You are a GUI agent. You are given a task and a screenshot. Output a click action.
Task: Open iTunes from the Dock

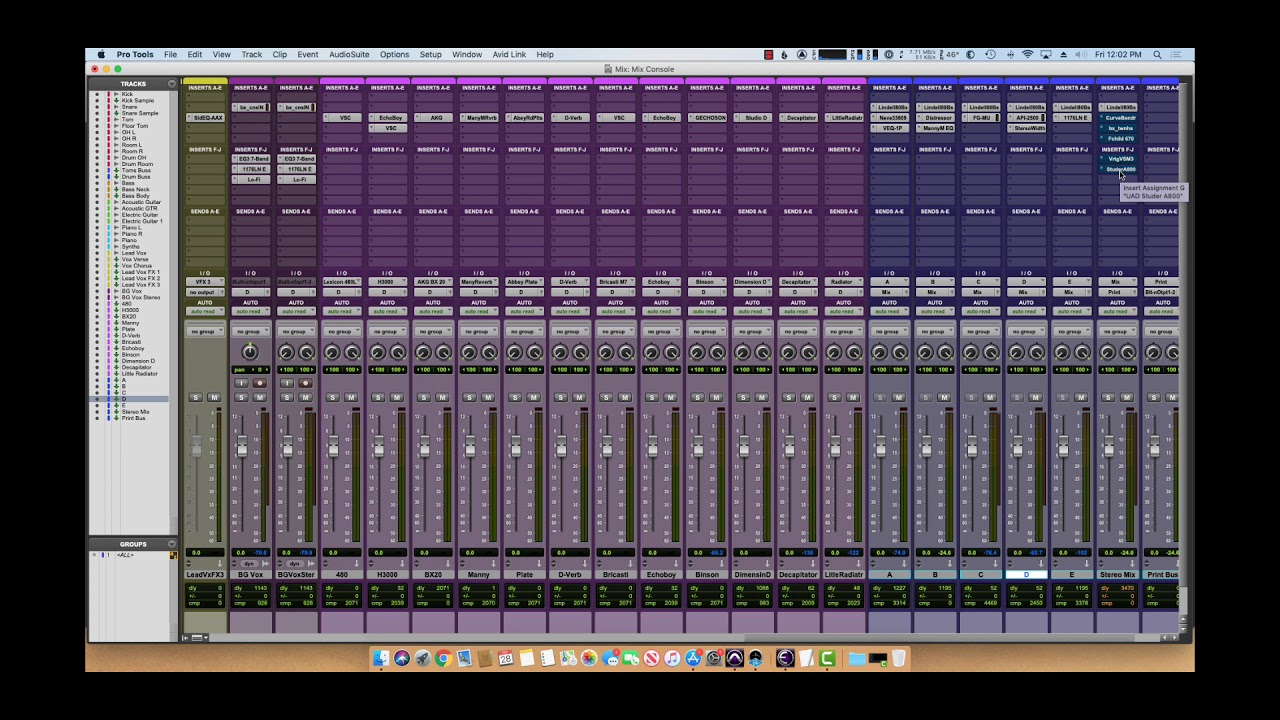[672, 658]
